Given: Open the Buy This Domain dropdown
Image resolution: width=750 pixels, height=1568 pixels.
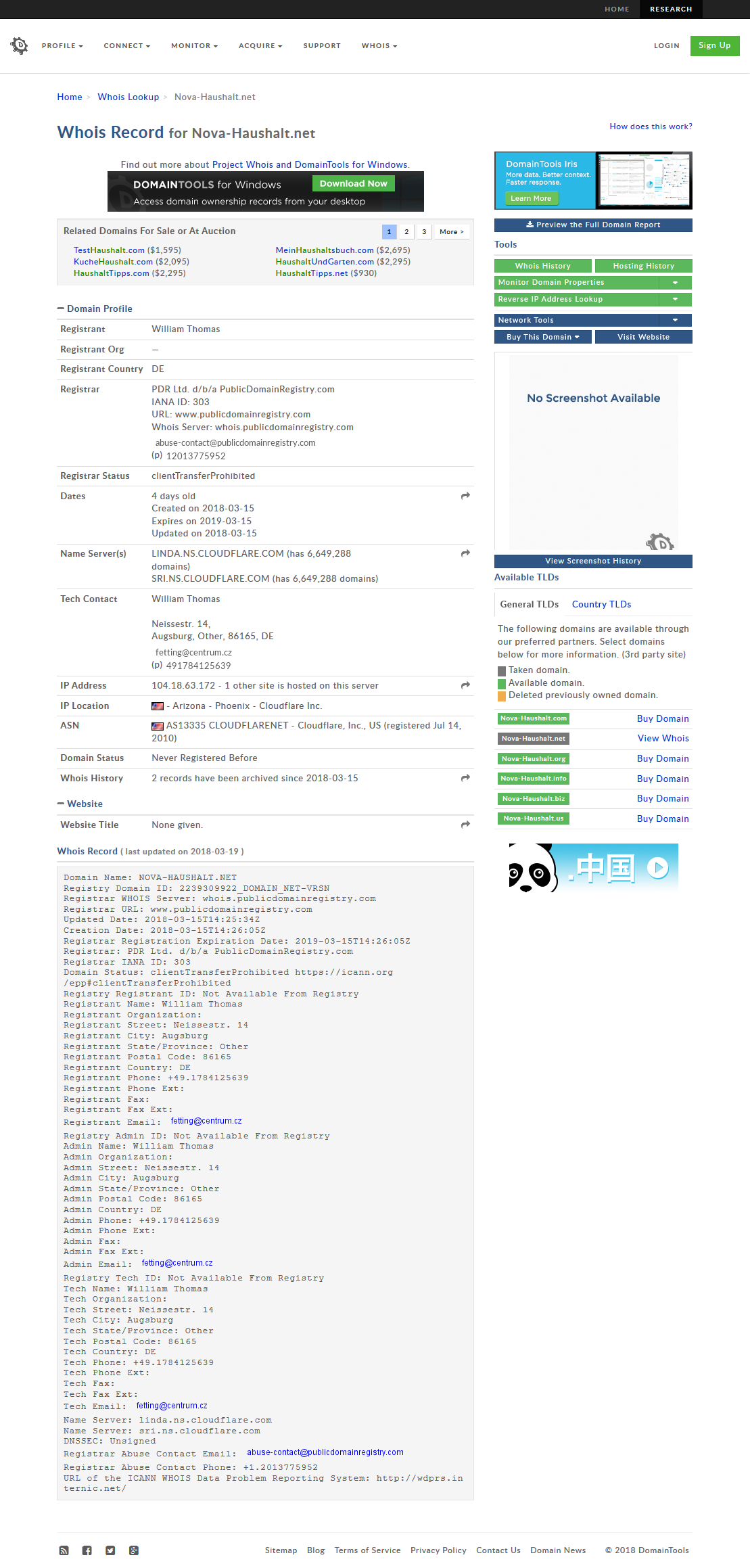Looking at the screenshot, I should click(543, 337).
